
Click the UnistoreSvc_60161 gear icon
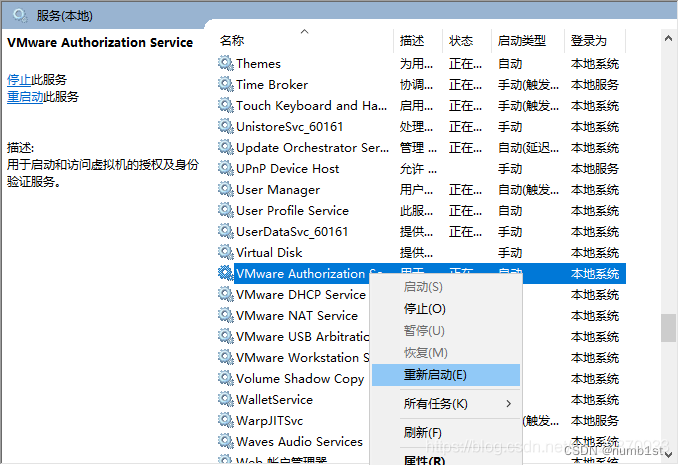point(226,126)
